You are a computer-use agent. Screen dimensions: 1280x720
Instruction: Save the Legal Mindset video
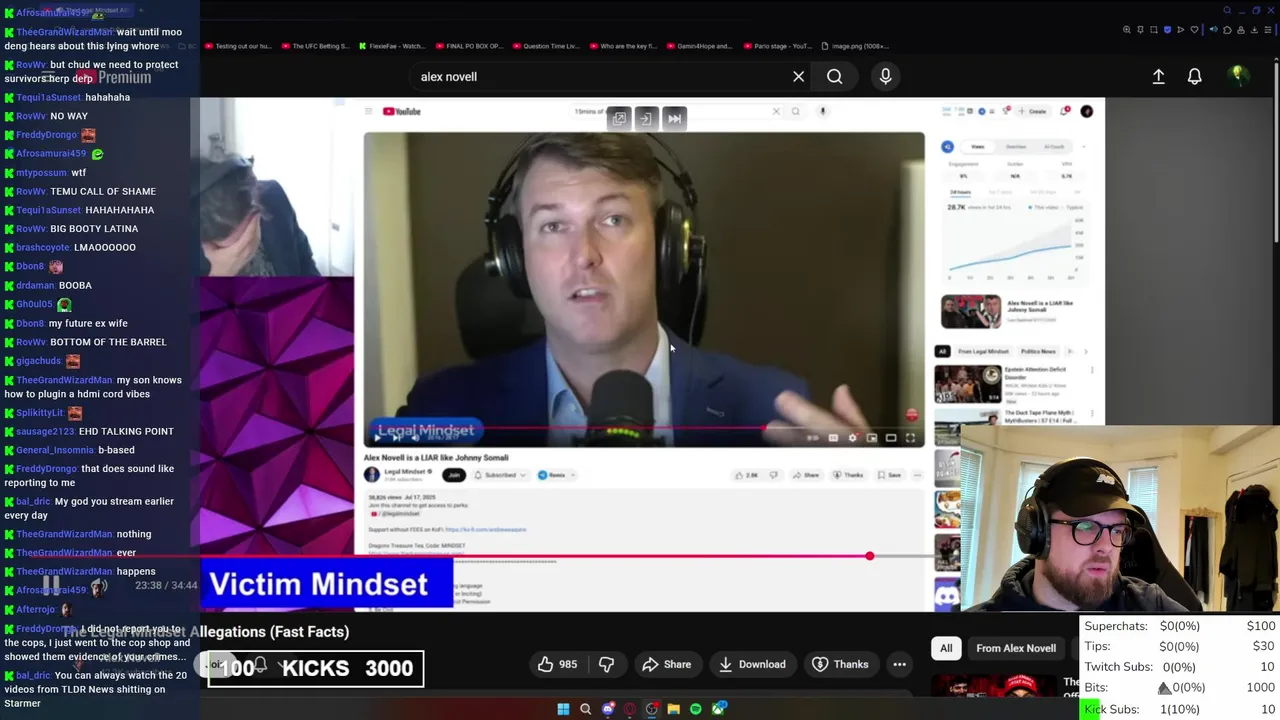point(889,475)
